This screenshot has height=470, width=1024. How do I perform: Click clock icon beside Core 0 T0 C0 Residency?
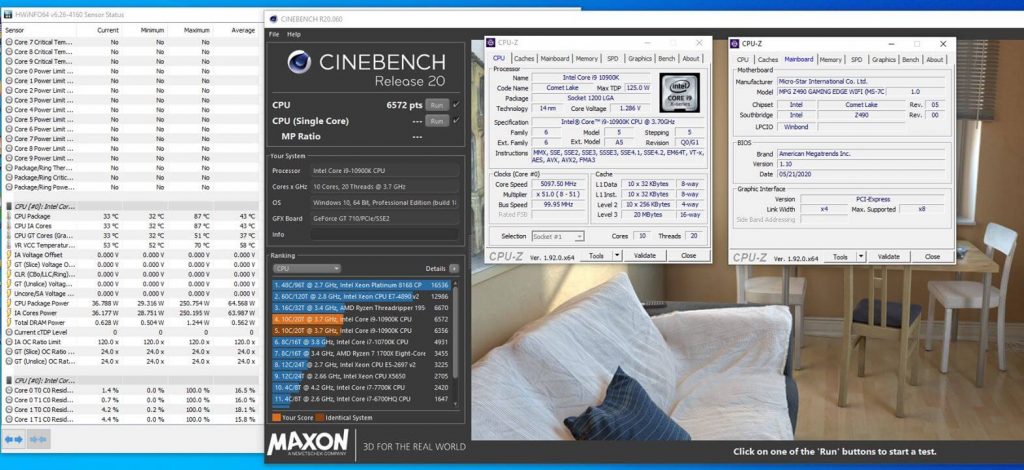click(8, 390)
